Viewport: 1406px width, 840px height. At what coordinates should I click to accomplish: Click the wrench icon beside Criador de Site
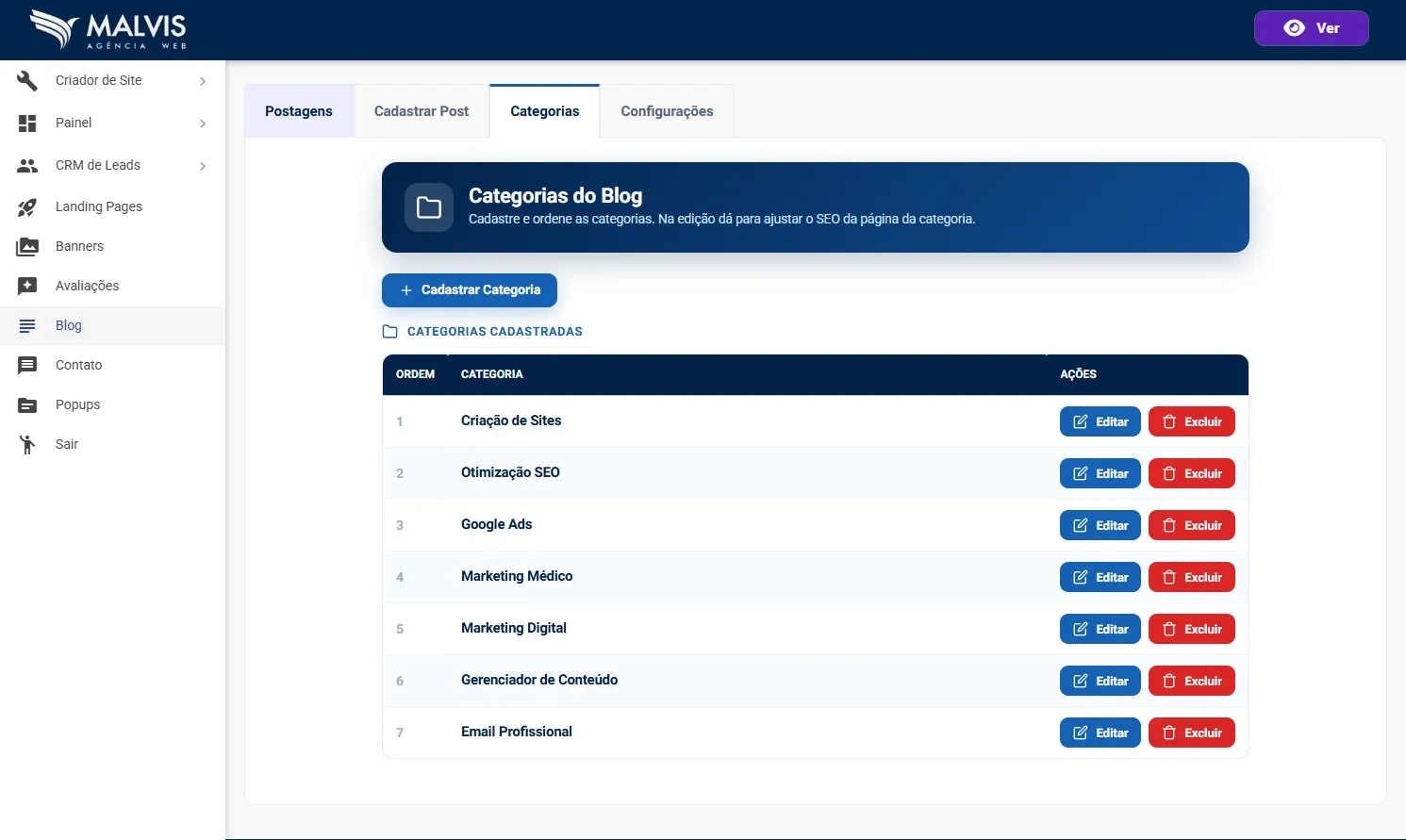27,80
